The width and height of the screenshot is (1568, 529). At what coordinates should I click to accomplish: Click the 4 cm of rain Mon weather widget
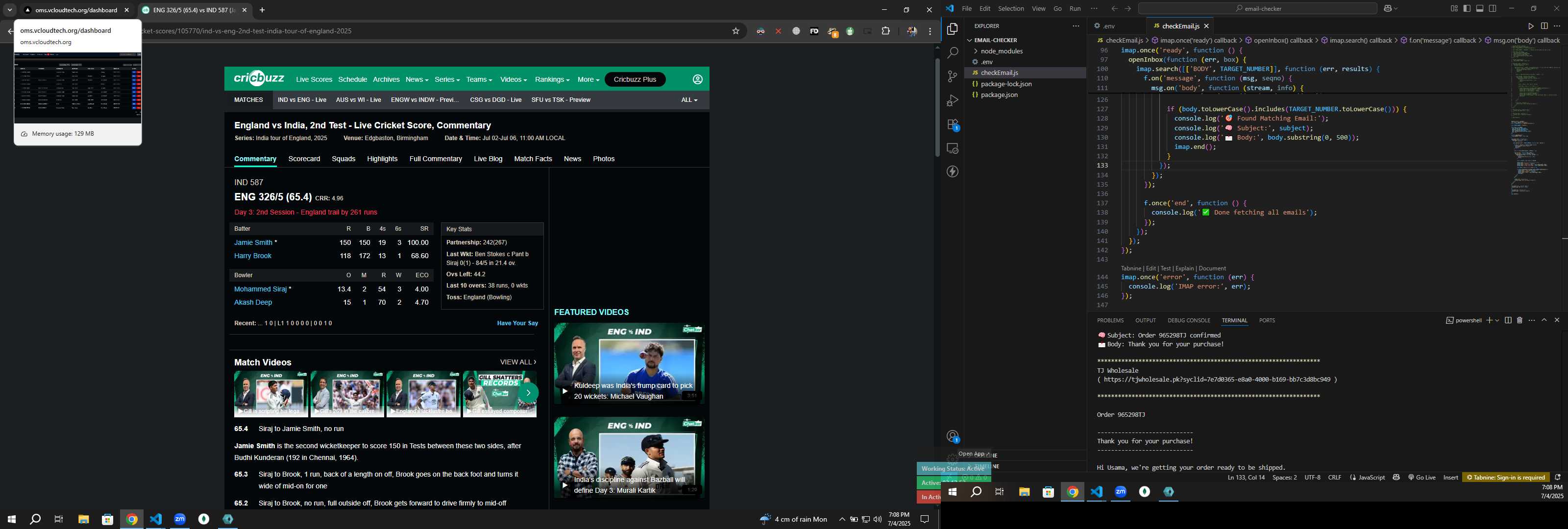coord(794,519)
